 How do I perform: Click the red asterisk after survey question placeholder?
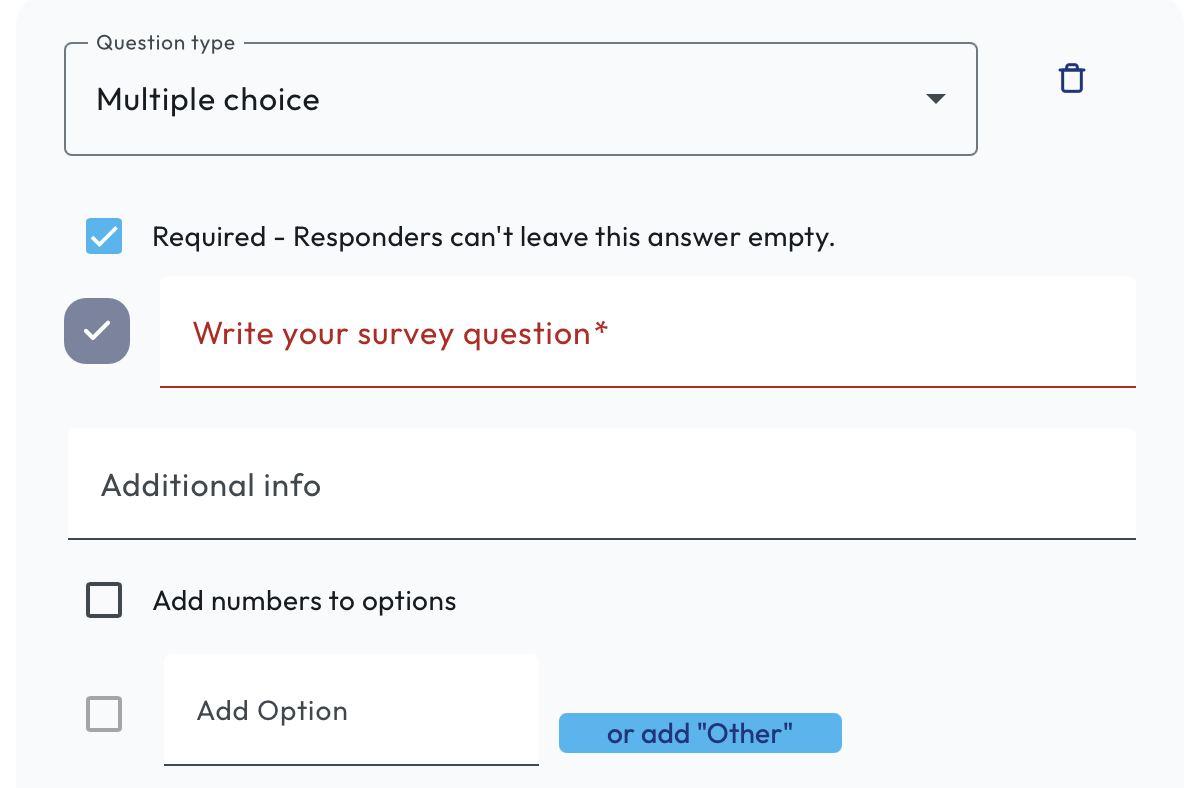(601, 331)
